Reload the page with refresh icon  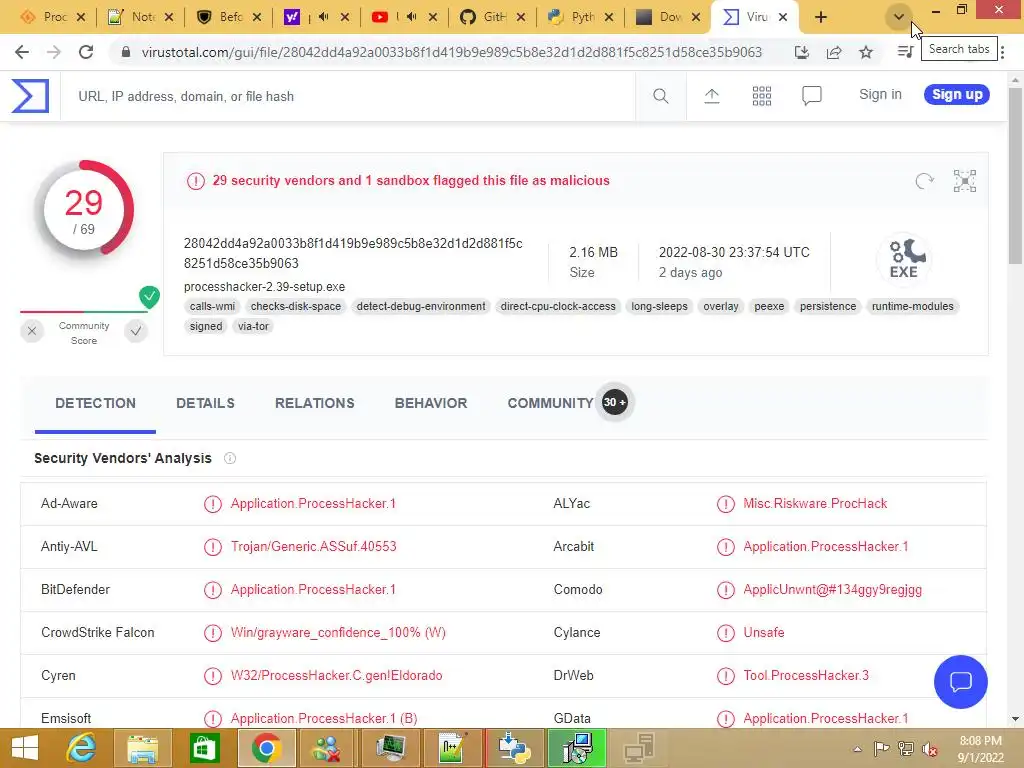[86, 52]
